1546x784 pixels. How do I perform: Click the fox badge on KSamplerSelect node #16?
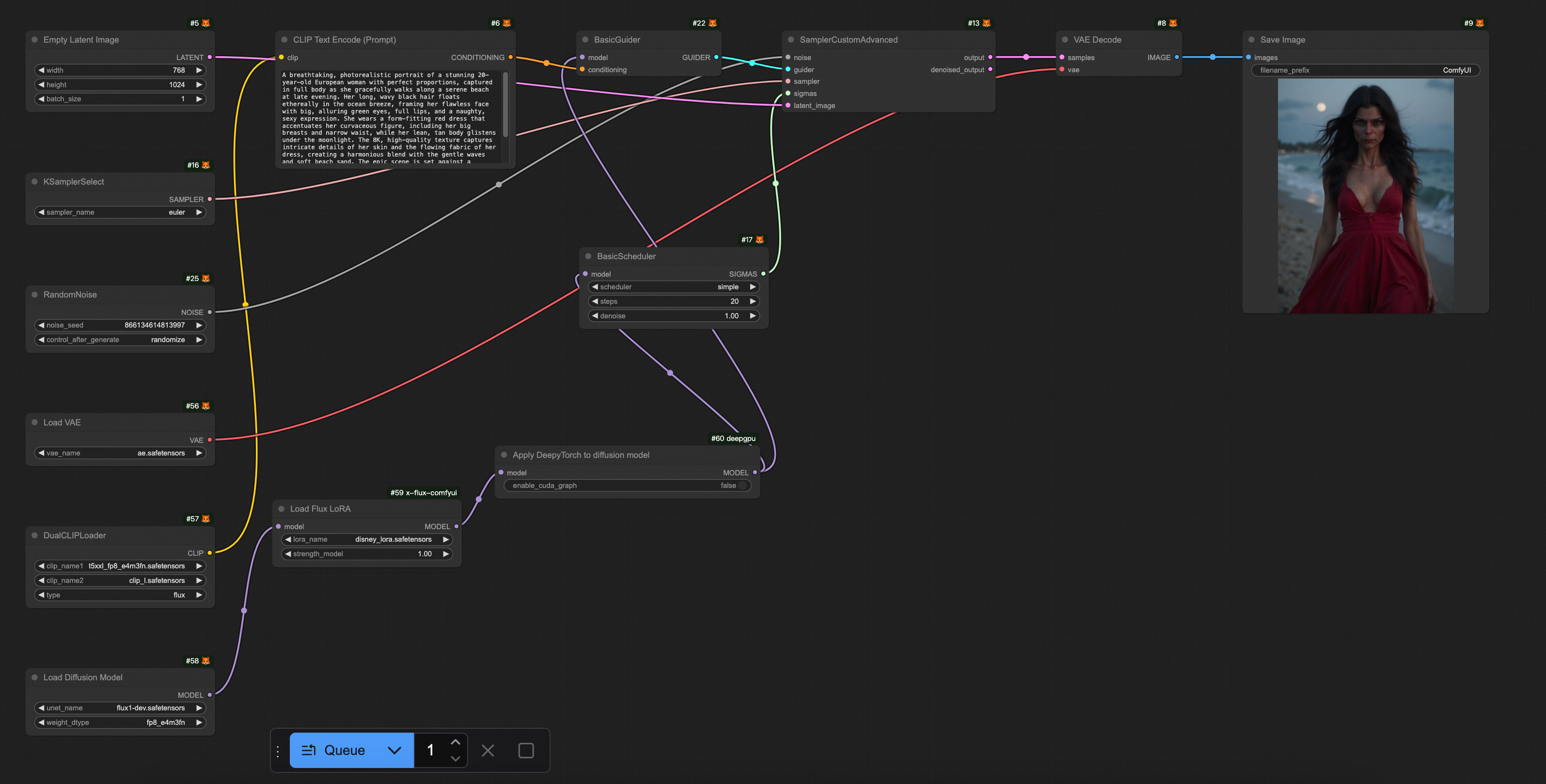pyautogui.click(x=206, y=165)
